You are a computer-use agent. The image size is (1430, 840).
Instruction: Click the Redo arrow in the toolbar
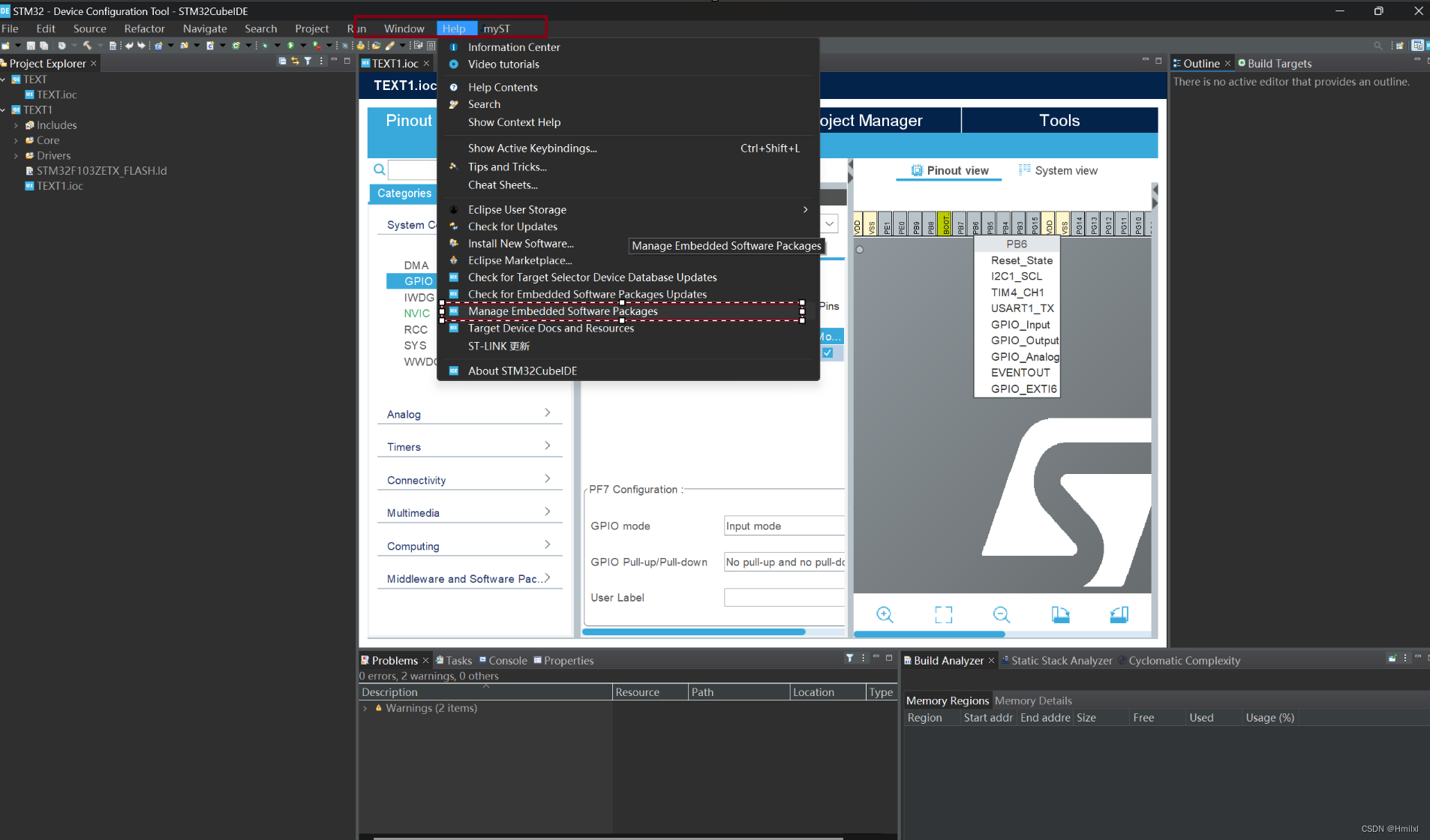click(x=141, y=46)
